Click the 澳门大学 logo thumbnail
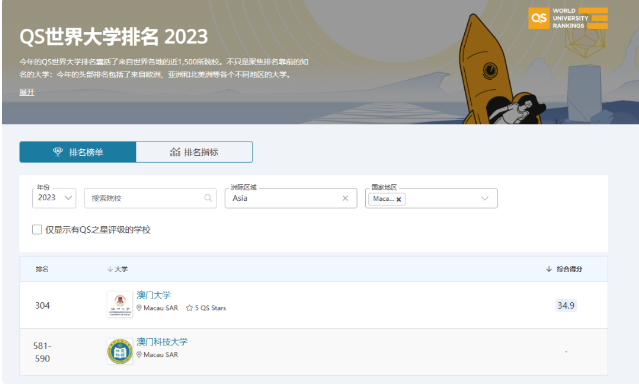639x385 pixels. click(120, 304)
